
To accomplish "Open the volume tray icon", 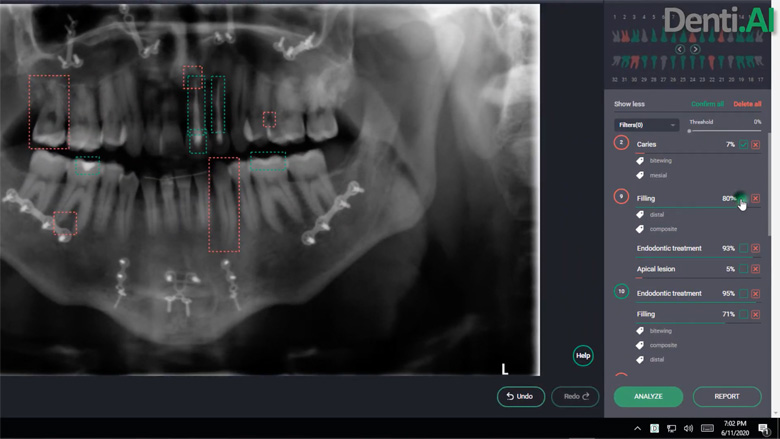I will pyautogui.click(x=688, y=428).
